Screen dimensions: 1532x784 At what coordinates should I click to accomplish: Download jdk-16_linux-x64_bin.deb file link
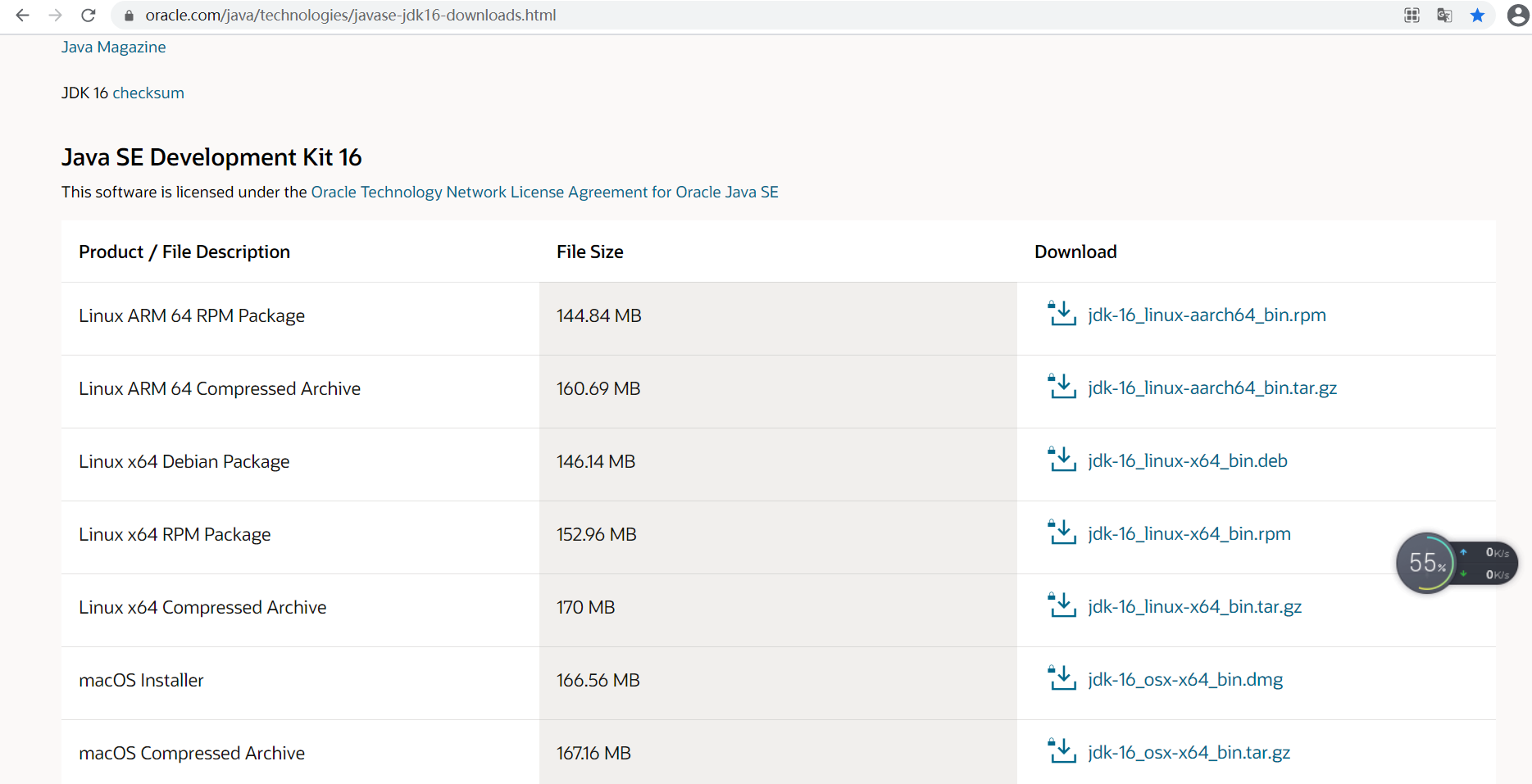[x=1188, y=460]
